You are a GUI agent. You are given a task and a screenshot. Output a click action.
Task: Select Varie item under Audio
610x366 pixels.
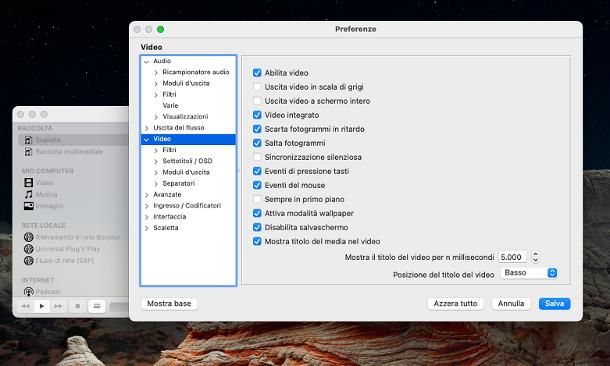[170, 105]
